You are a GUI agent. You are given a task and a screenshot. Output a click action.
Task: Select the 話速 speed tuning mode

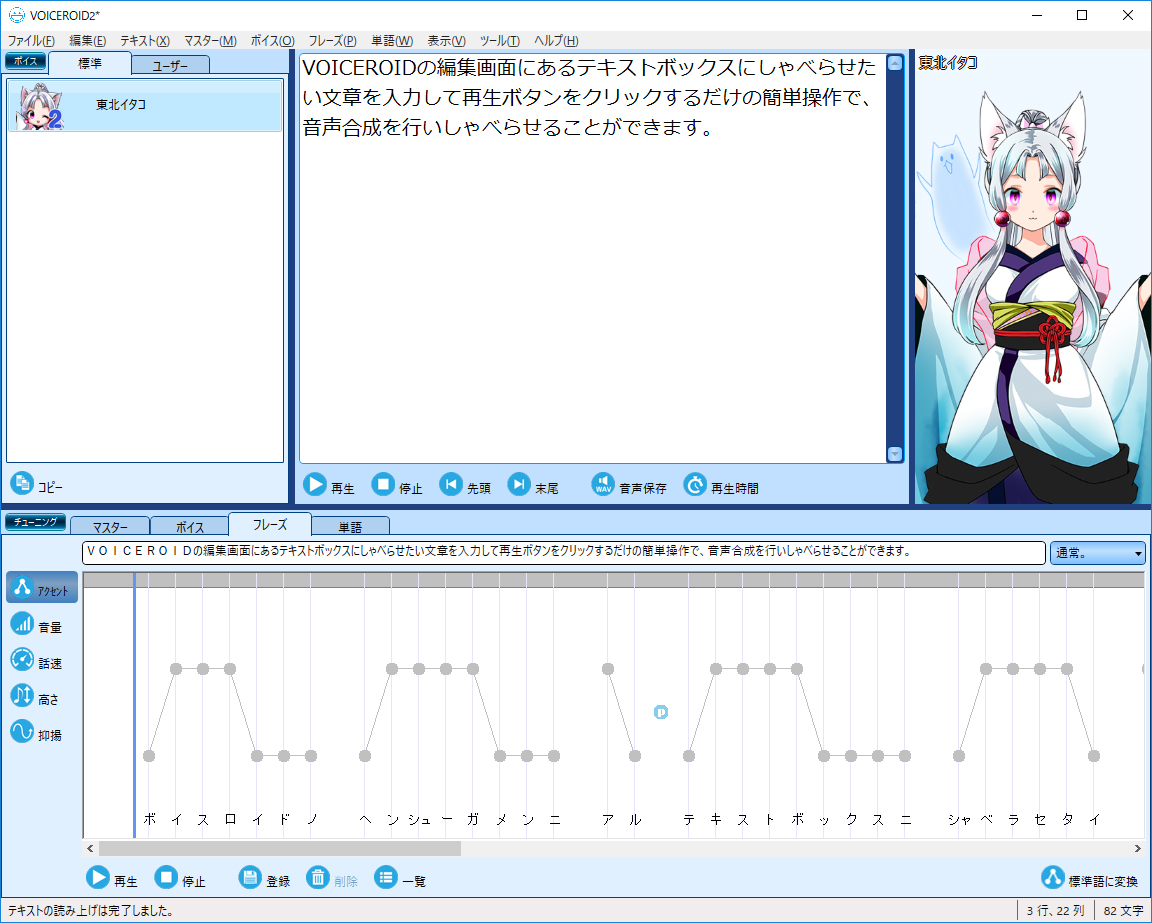click(x=36, y=660)
